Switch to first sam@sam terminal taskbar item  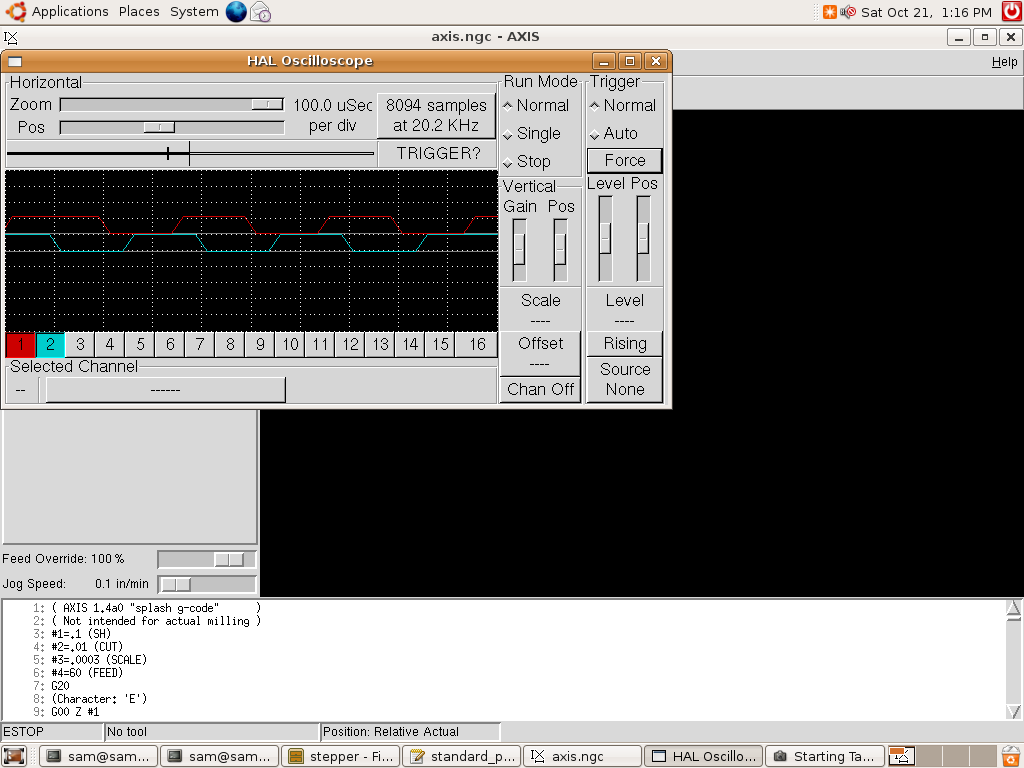tap(98, 756)
